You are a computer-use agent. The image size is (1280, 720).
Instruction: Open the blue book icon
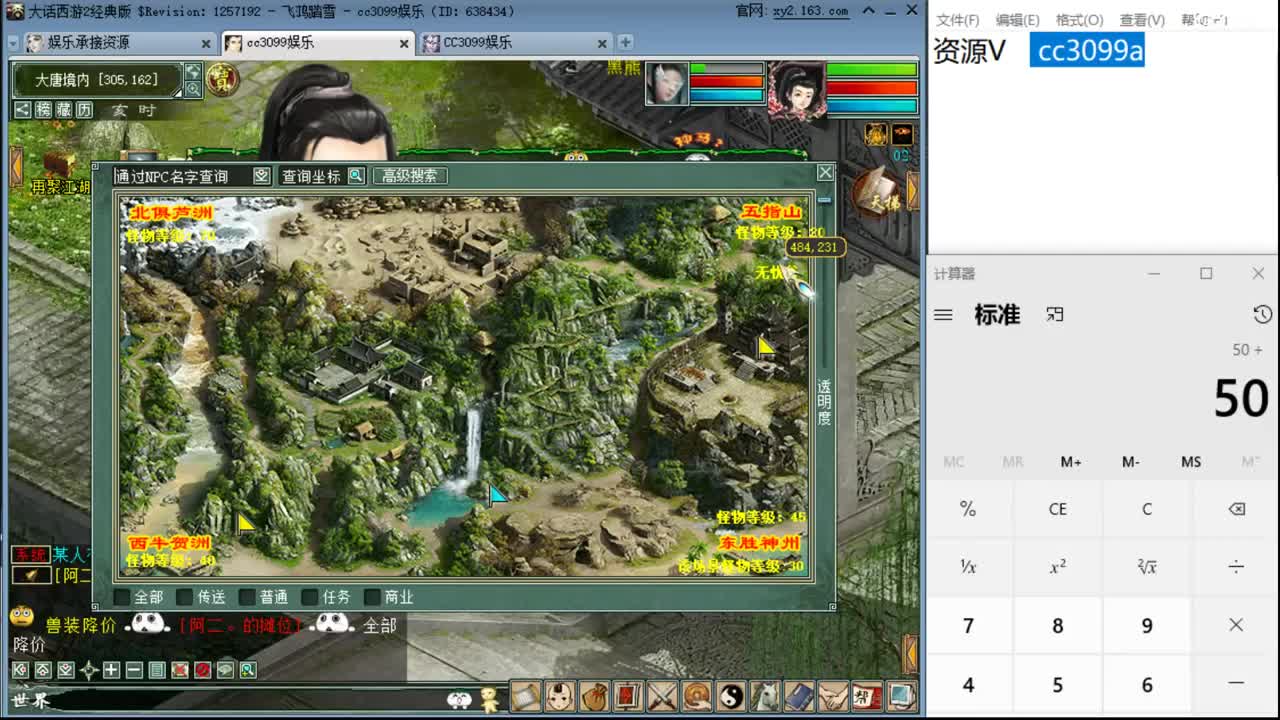(x=799, y=696)
